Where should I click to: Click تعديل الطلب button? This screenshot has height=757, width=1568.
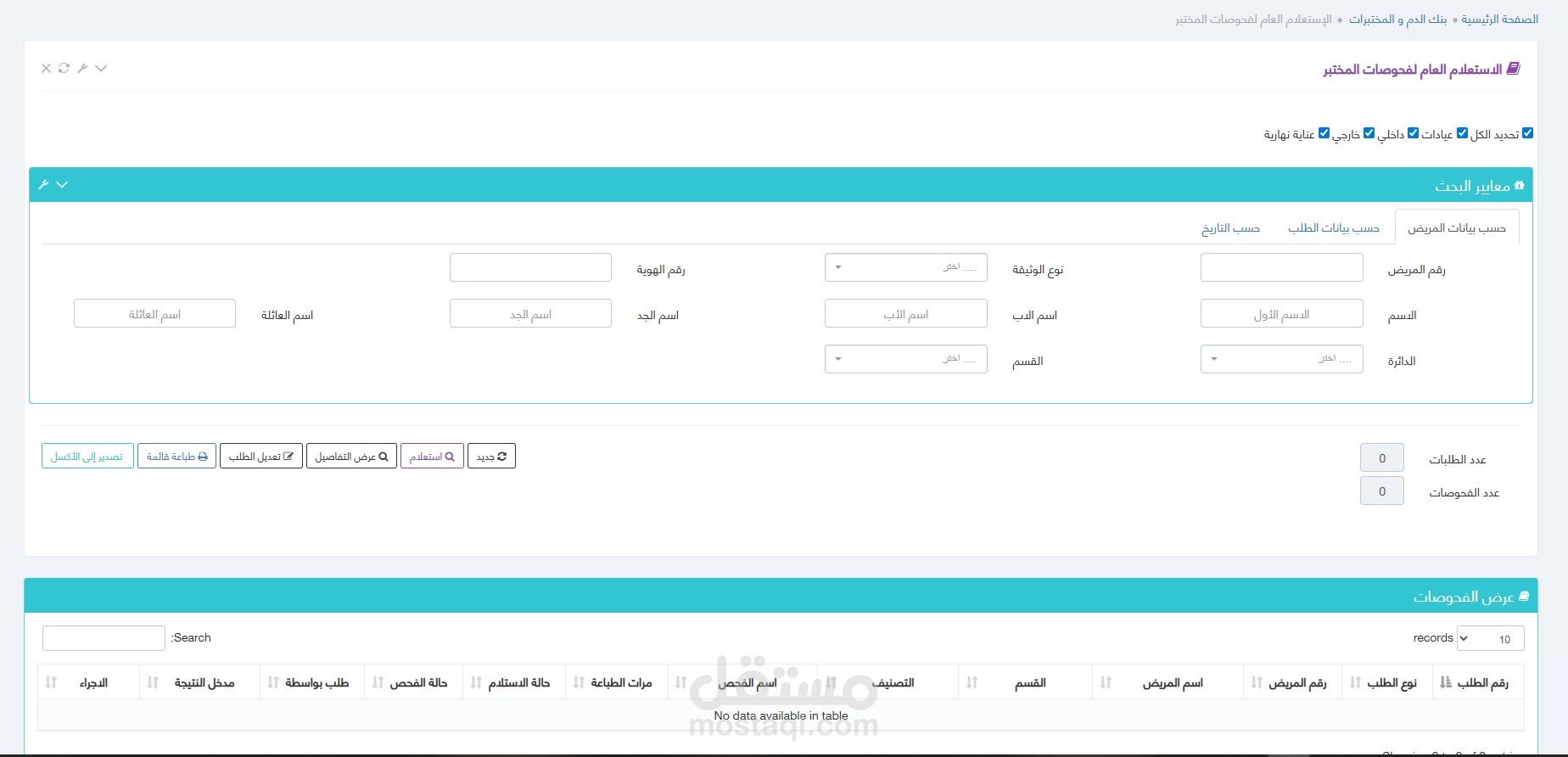tap(261, 457)
